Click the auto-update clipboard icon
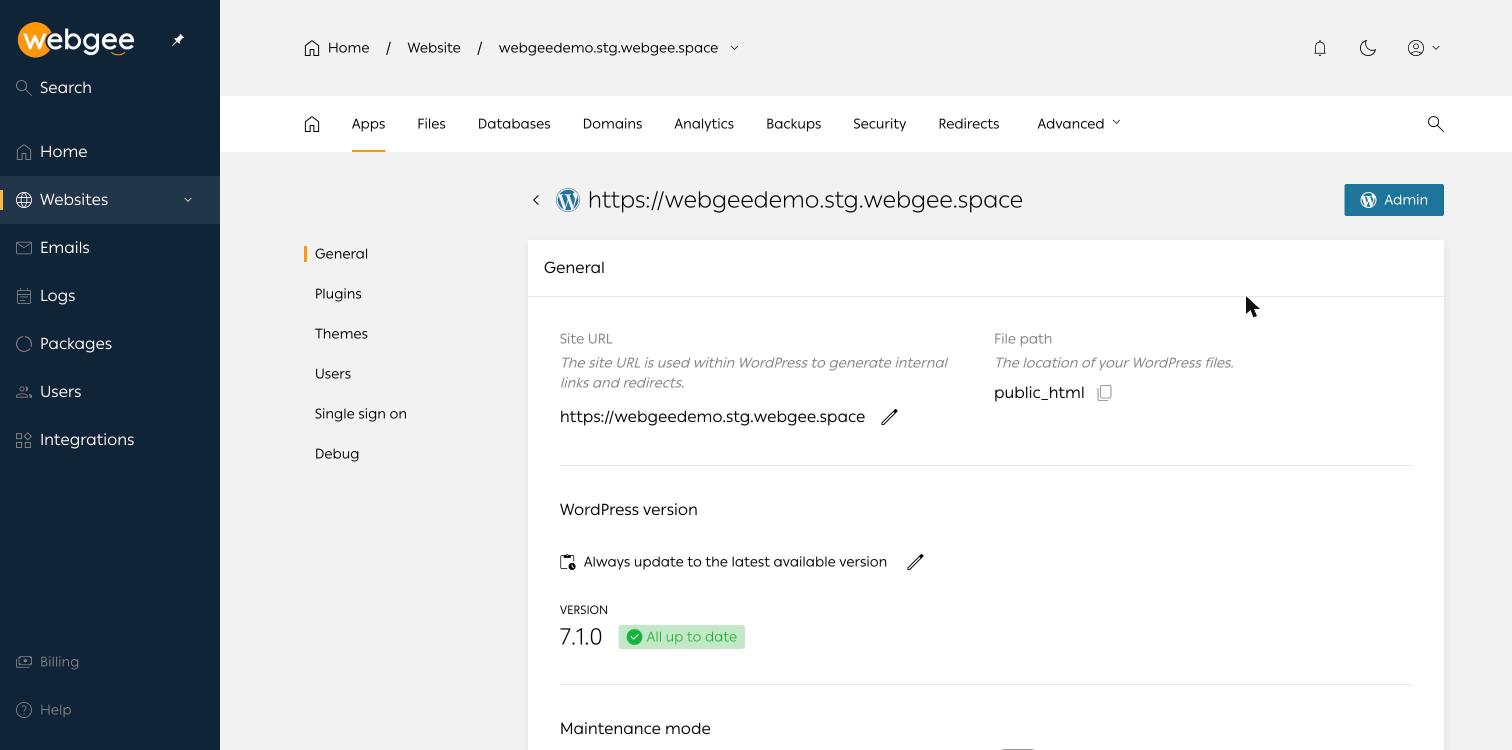The height and width of the screenshot is (750, 1512). 568,562
